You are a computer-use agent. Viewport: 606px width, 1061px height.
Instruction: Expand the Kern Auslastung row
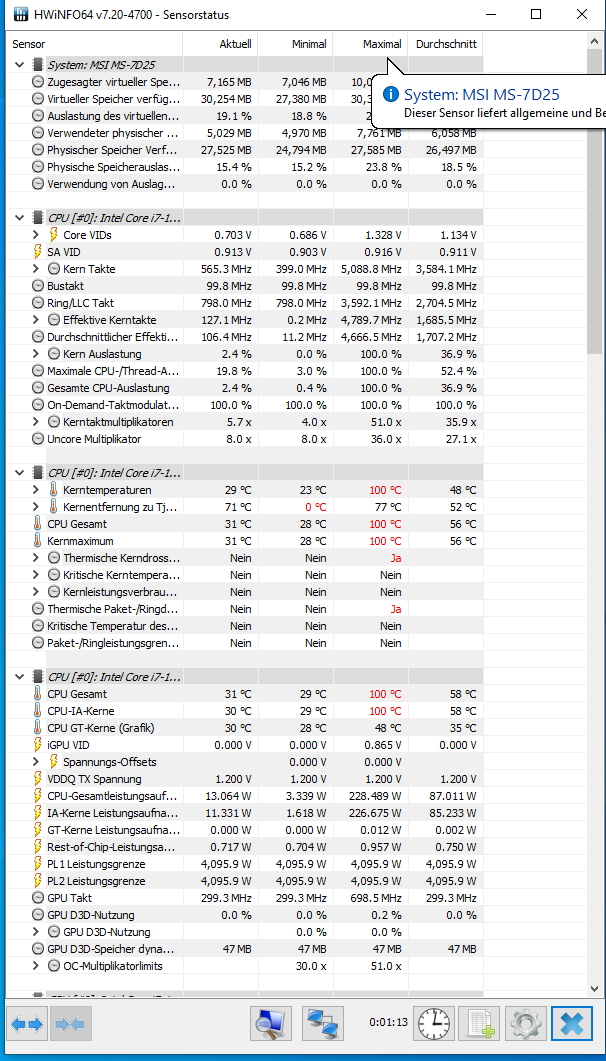(36, 354)
